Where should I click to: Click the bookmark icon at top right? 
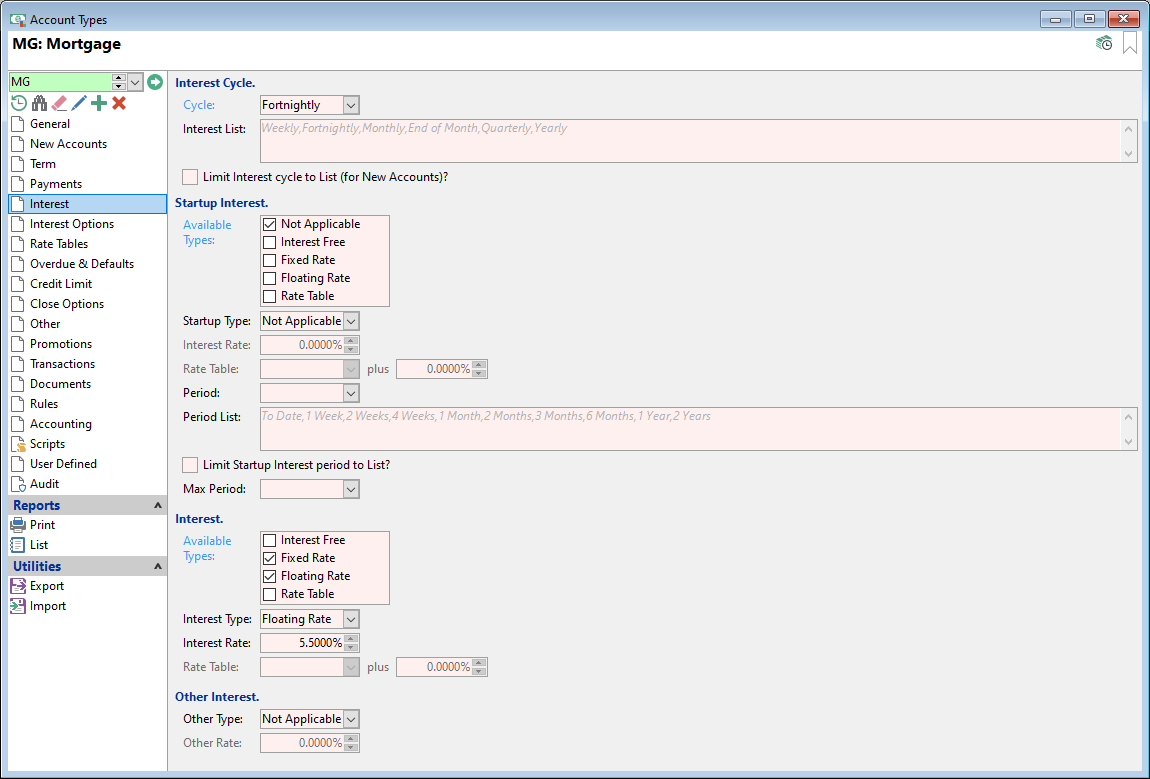click(x=1130, y=43)
